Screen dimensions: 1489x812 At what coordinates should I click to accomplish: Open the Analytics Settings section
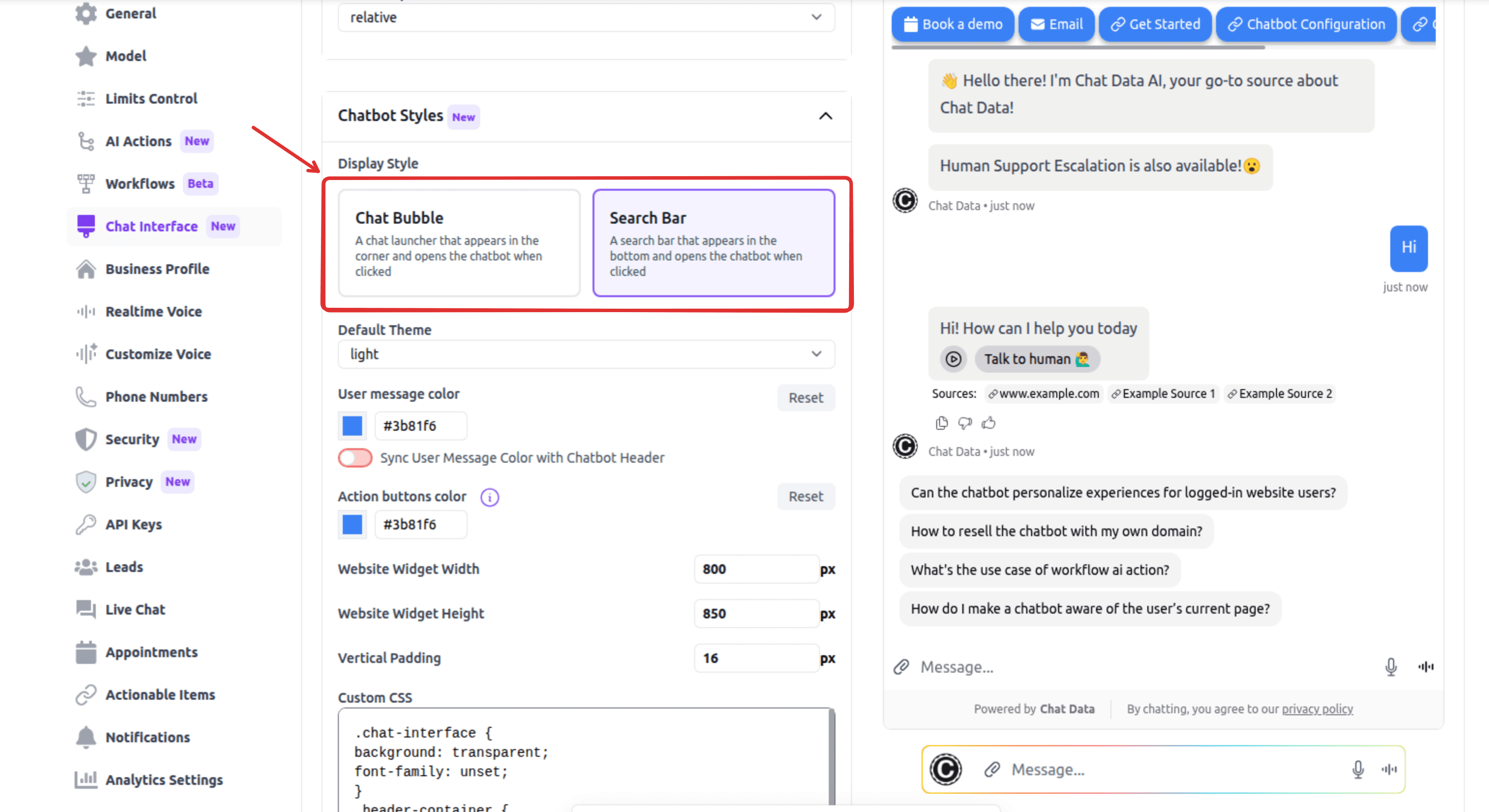coord(164,780)
